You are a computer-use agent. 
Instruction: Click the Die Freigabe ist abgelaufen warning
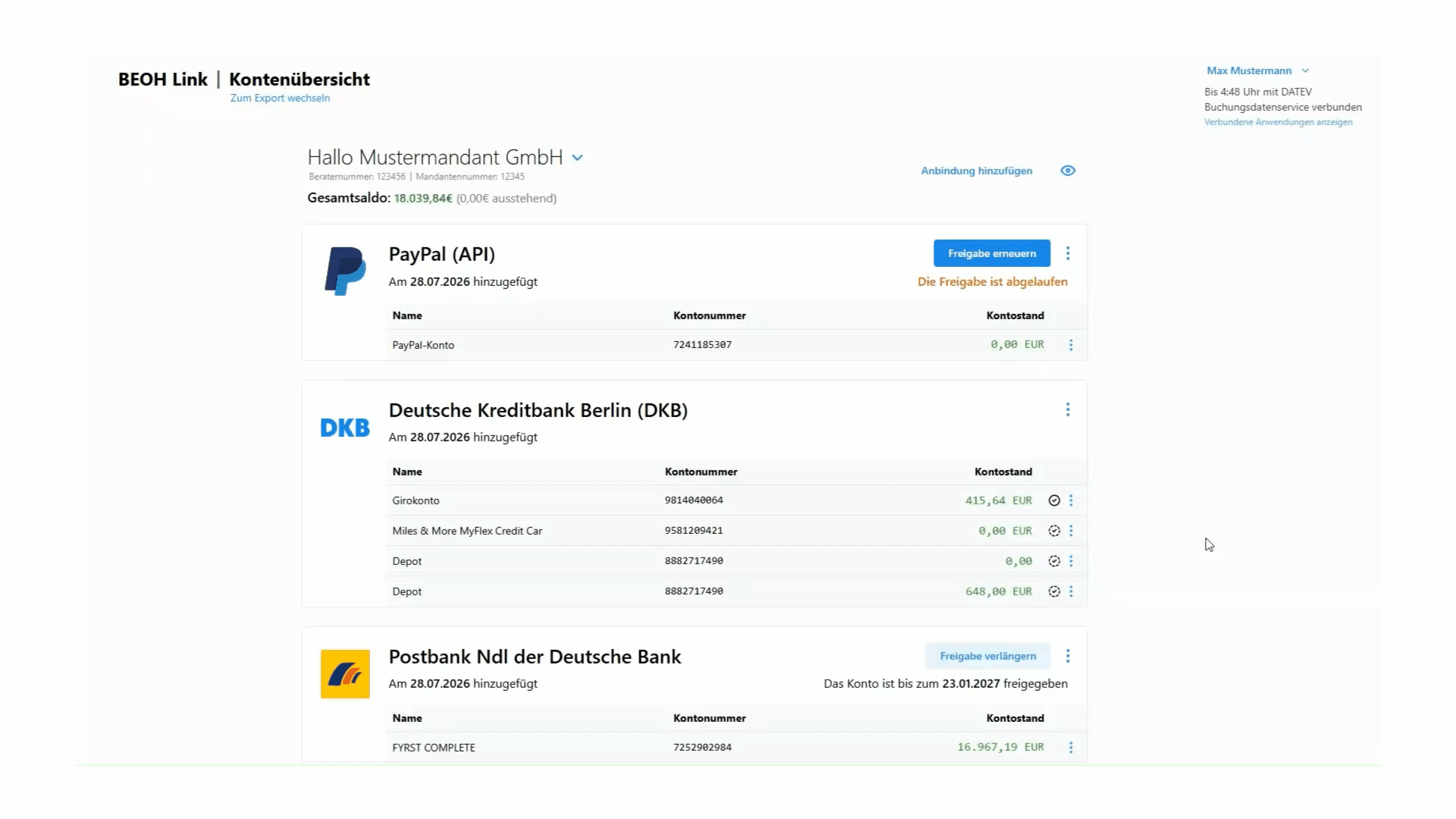[x=993, y=282]
